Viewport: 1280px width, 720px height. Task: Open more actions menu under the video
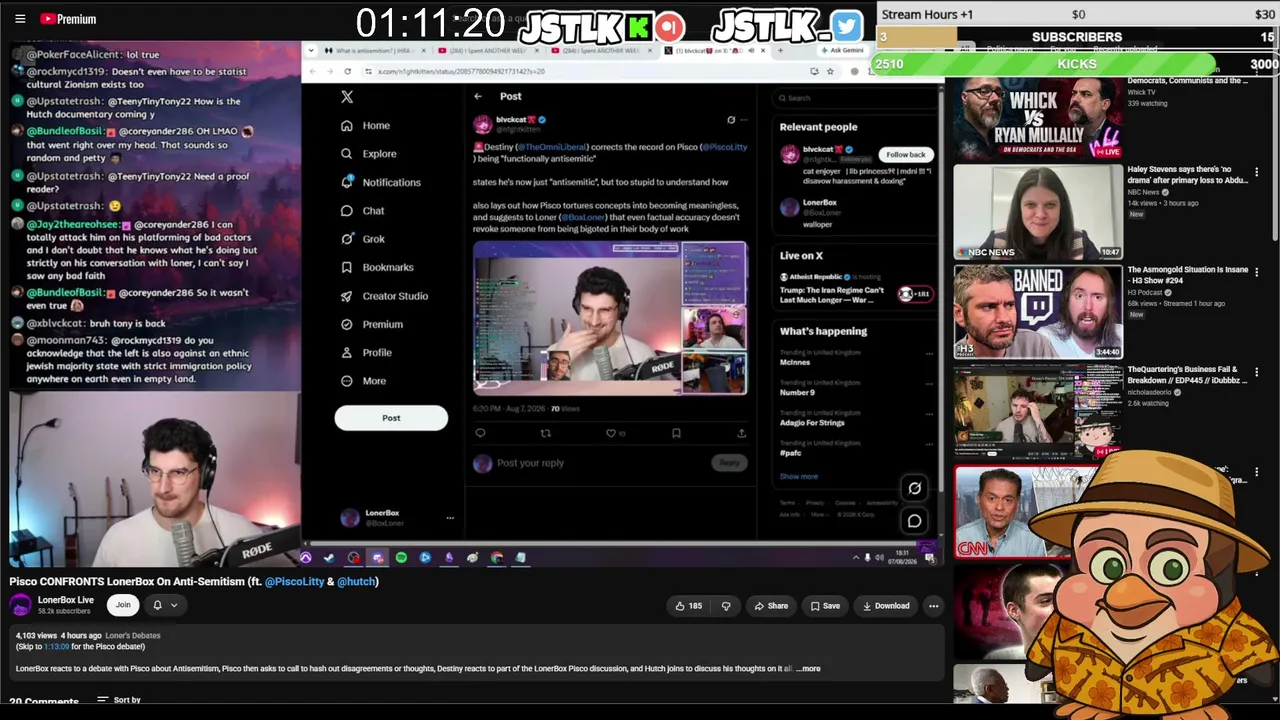pos(933,606)
